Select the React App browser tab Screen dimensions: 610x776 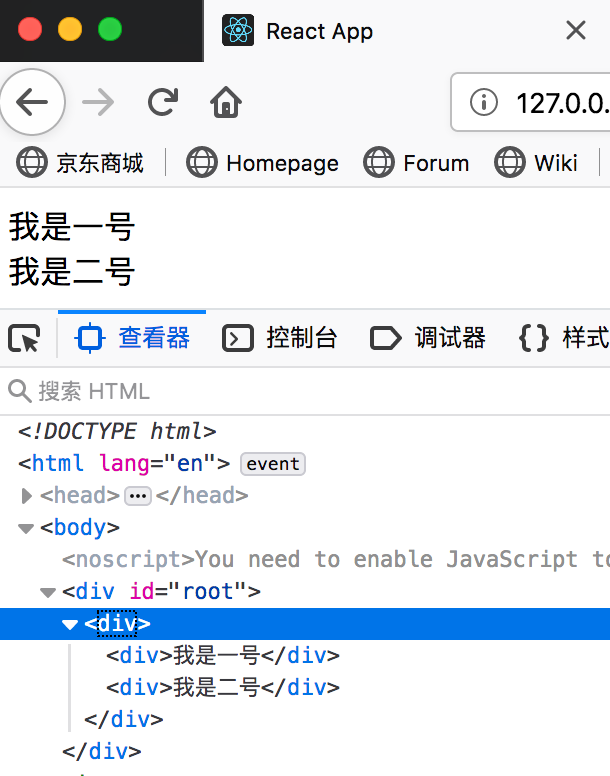pyautogui.click(x=407, y=31)
